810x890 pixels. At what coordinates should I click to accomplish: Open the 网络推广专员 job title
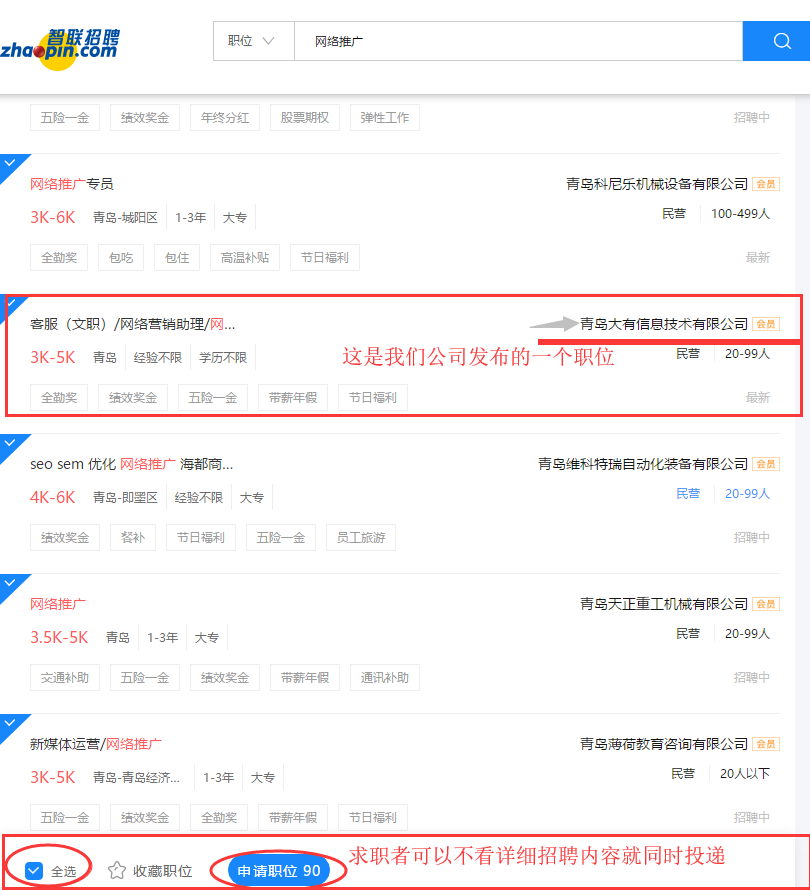coord(72,184)
